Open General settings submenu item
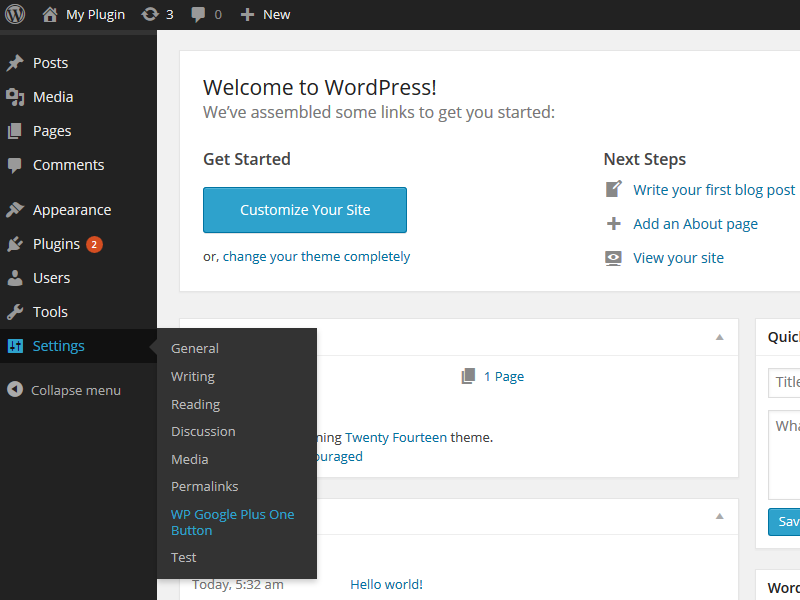 pyautogui.click(x=195, y=348)
